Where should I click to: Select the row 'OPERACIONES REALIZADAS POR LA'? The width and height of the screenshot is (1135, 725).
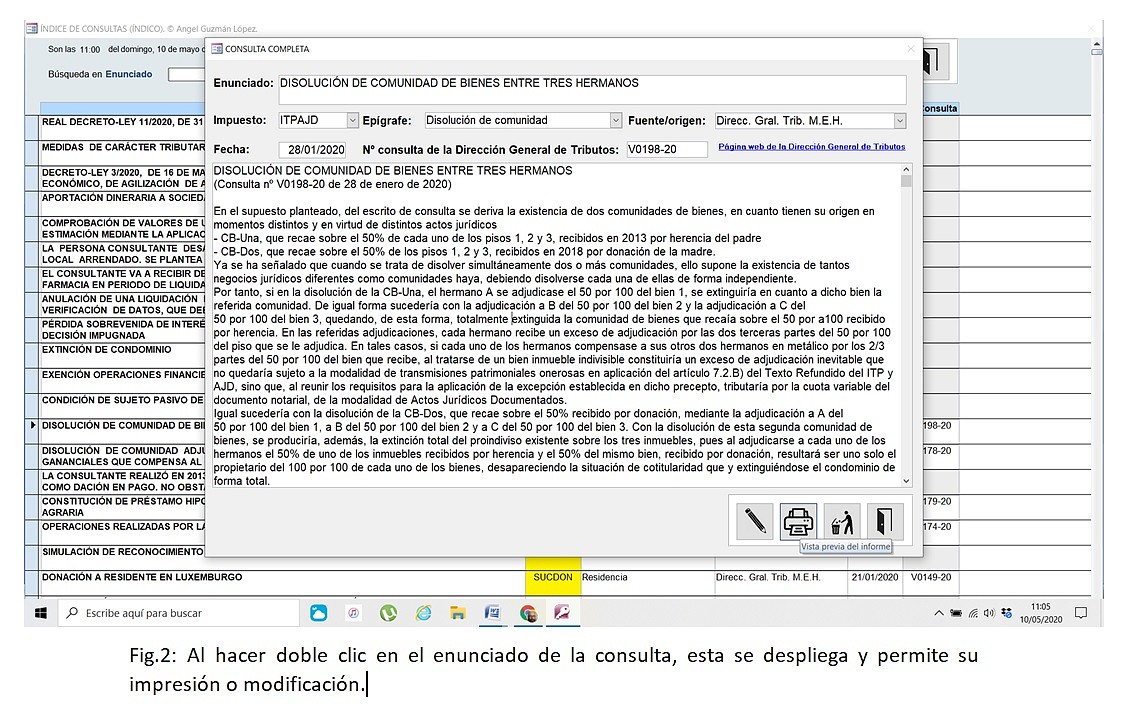point(122,532)
